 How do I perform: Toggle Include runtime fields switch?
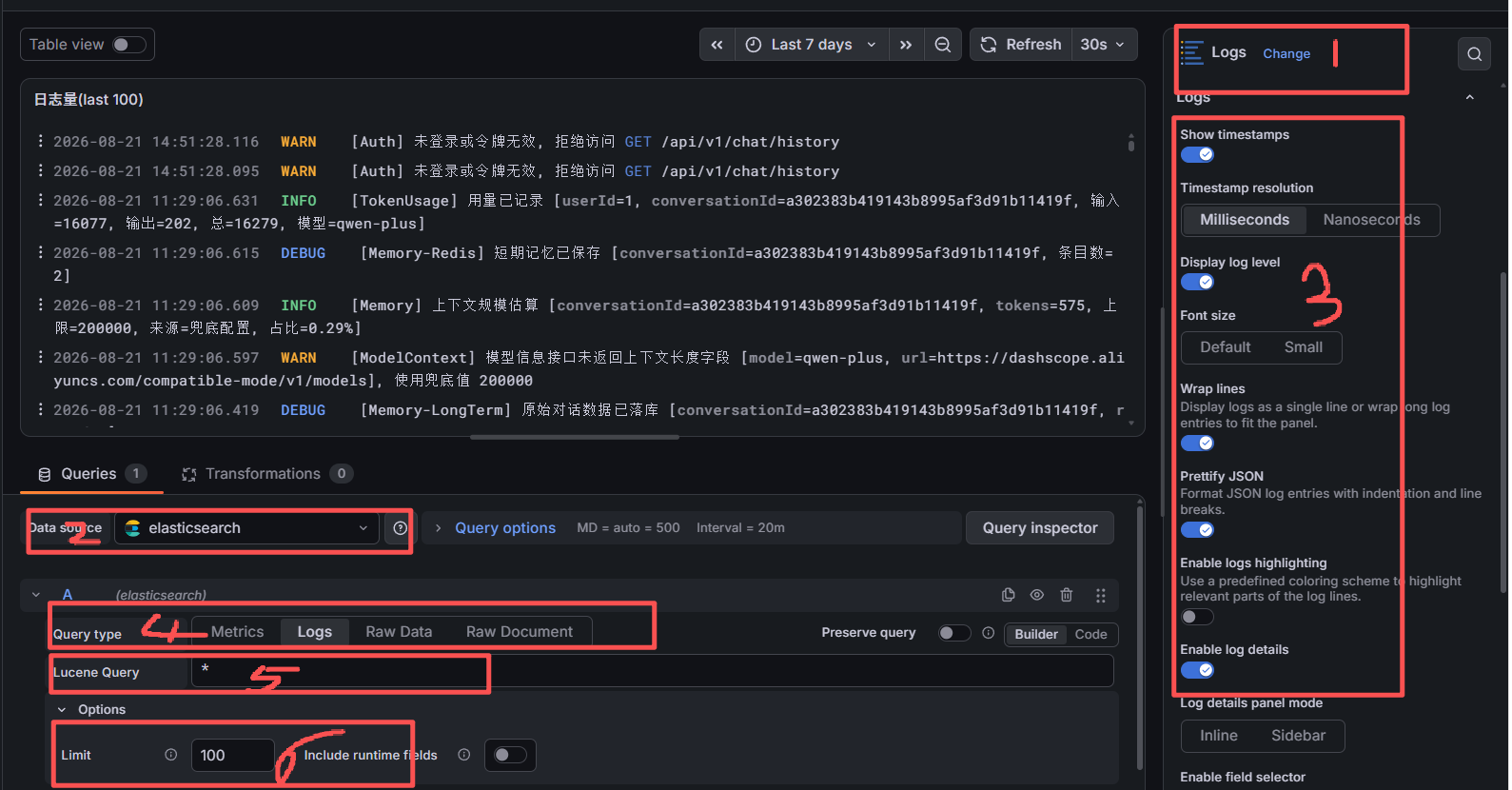pyautogui.click(x=510, y=755)
